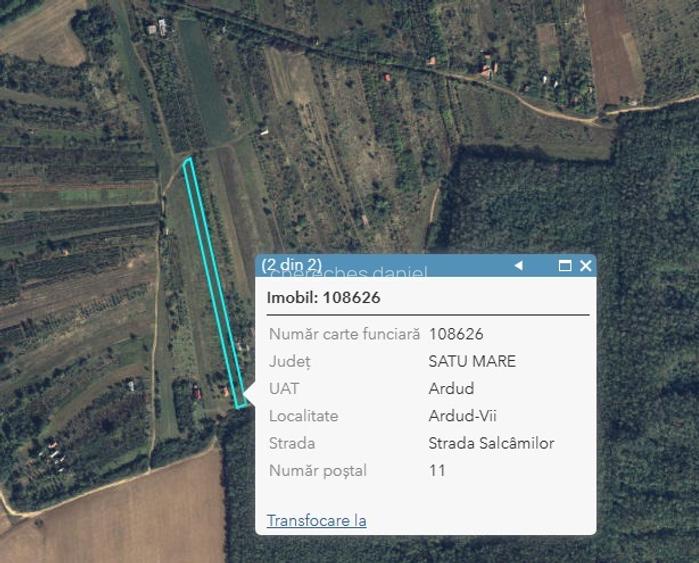Click 'Strada Salcâmilor' street value
Viewport: 699px width, 563px height.
point(491,443)
